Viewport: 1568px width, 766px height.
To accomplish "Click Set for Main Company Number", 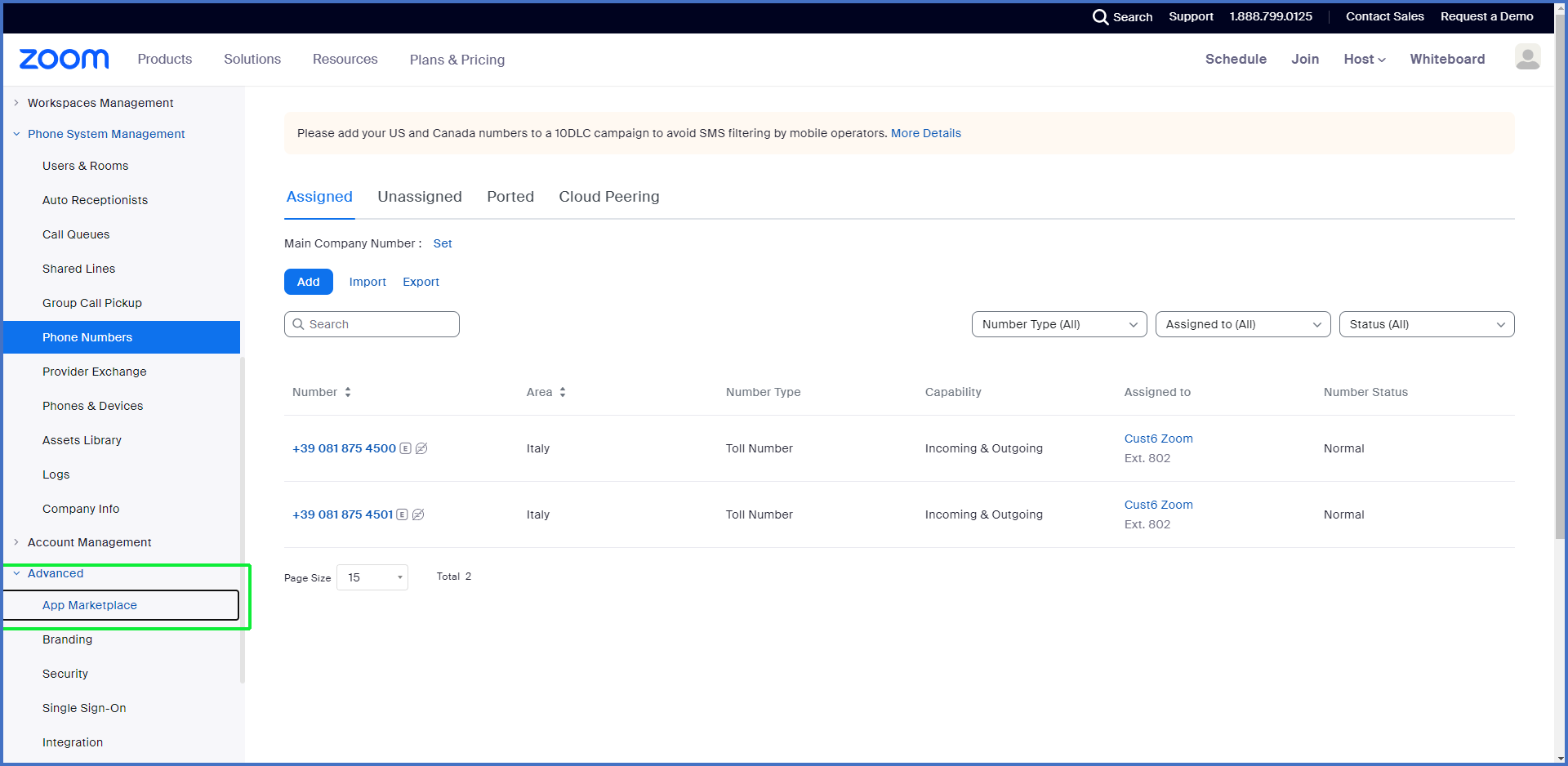I will click(x=443, y=243).
